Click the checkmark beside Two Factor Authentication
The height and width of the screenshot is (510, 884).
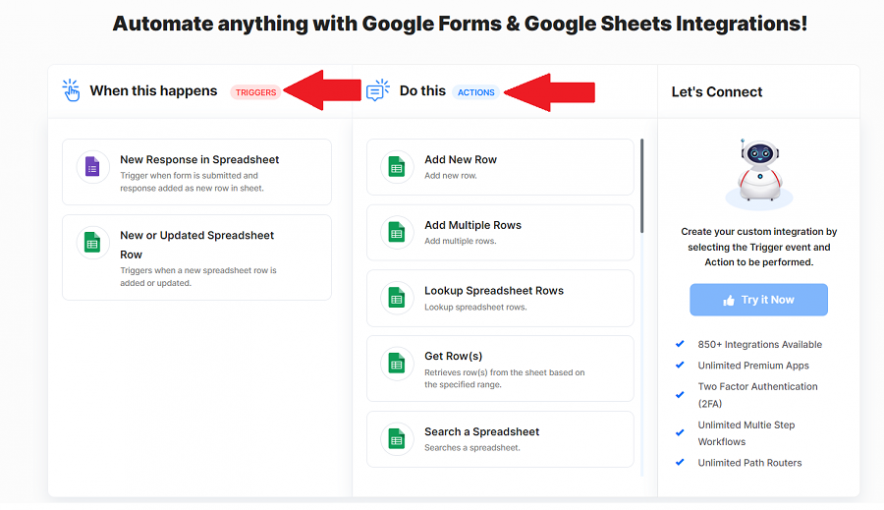point(680,394)
